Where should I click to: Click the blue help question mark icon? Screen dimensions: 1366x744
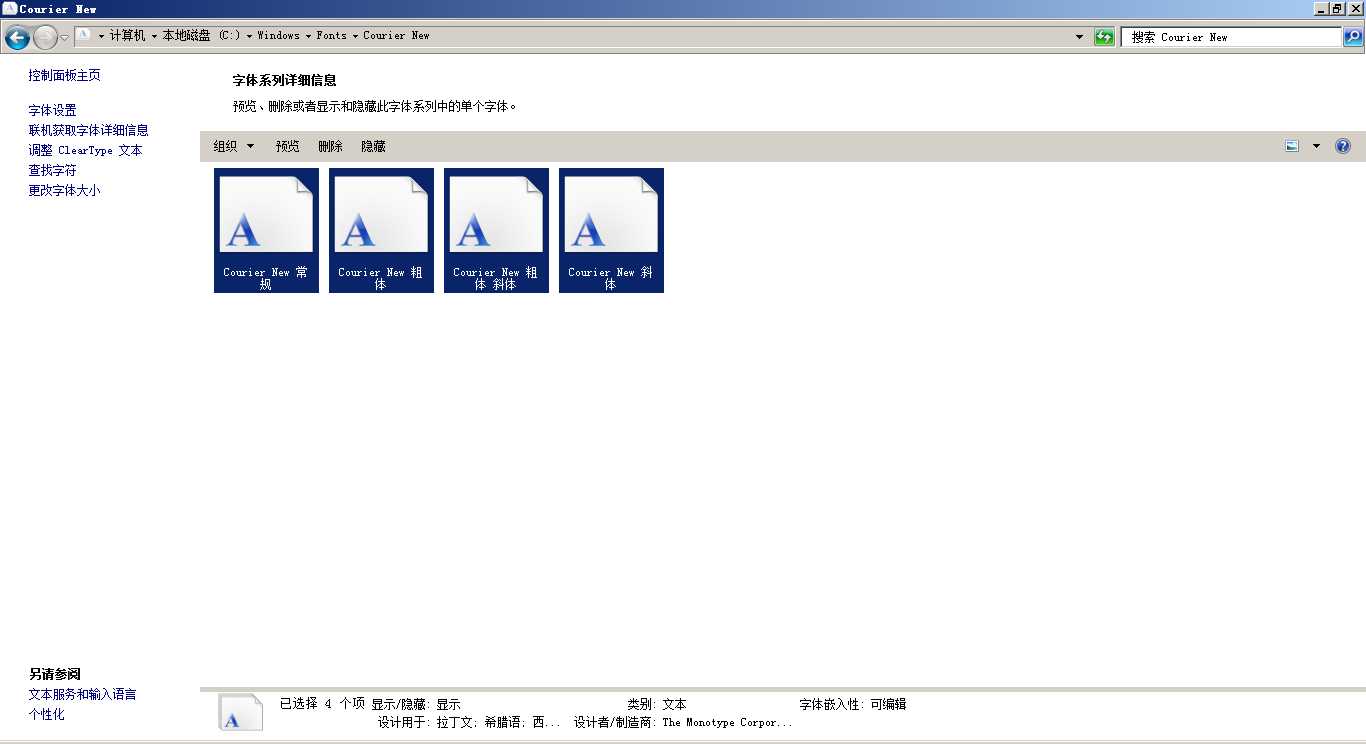point(1343,146)
